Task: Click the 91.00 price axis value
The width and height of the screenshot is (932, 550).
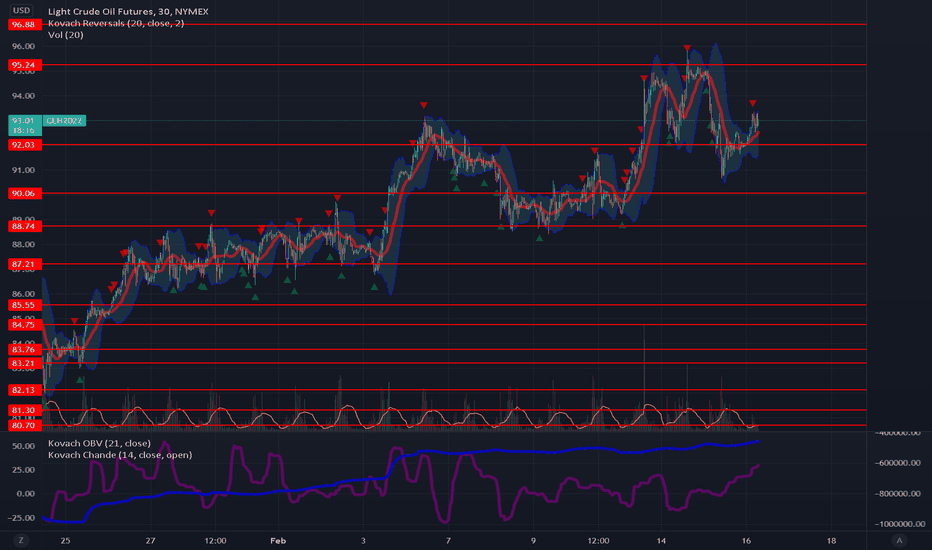Action: coord(24,170)
